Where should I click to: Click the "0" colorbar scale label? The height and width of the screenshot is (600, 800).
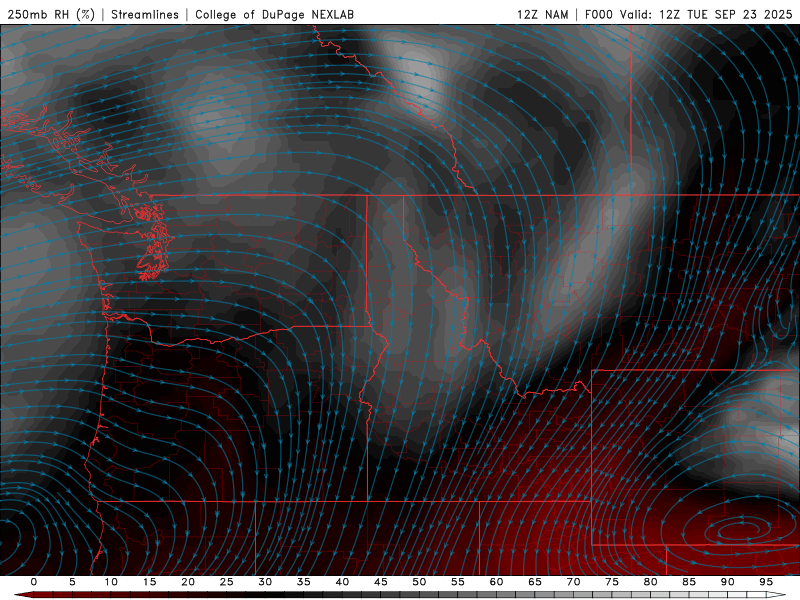[x=34, y=582]
